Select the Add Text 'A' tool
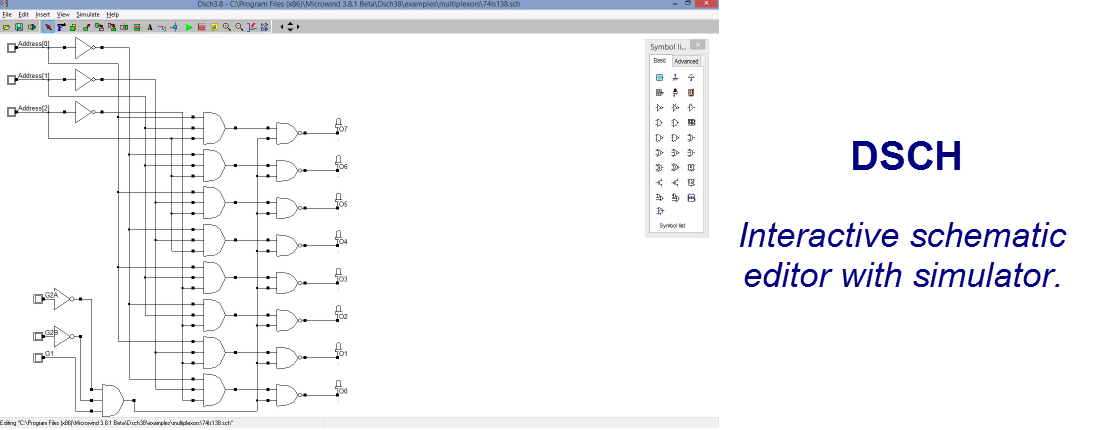Viewport: 1100px width, 430px height. (149, 27)
